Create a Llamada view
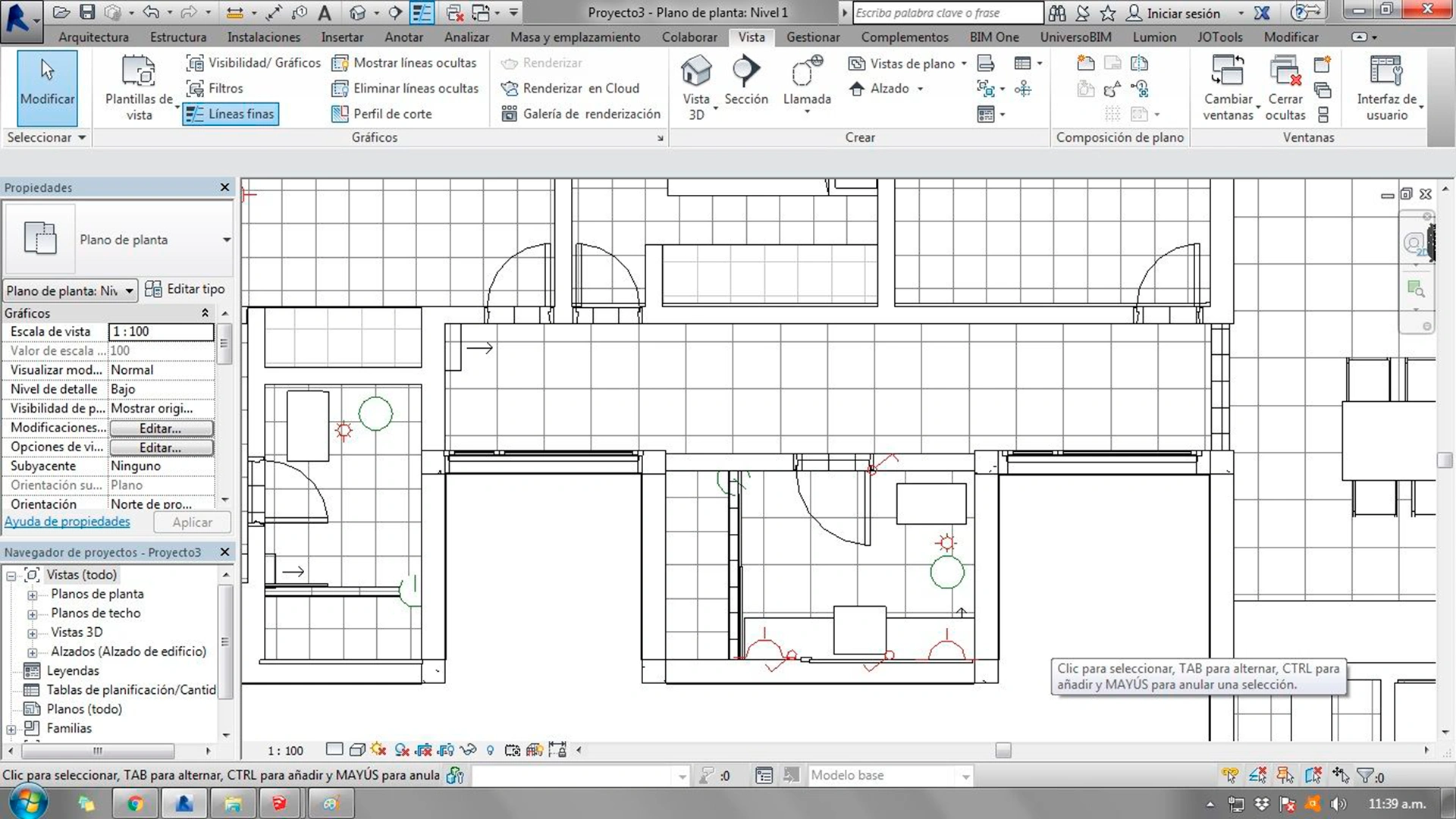This screenshot has width=1456, height=819. pos(805,83)
